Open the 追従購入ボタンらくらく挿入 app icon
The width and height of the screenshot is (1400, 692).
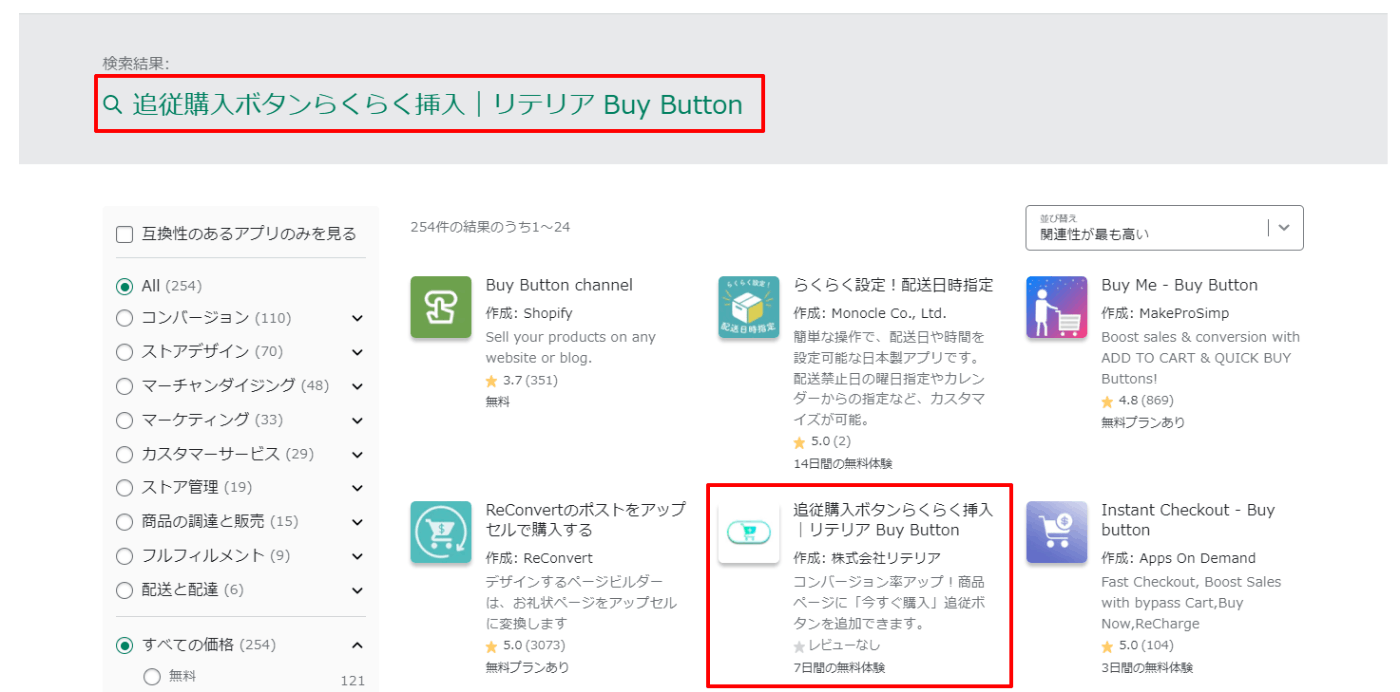[749, 532]
